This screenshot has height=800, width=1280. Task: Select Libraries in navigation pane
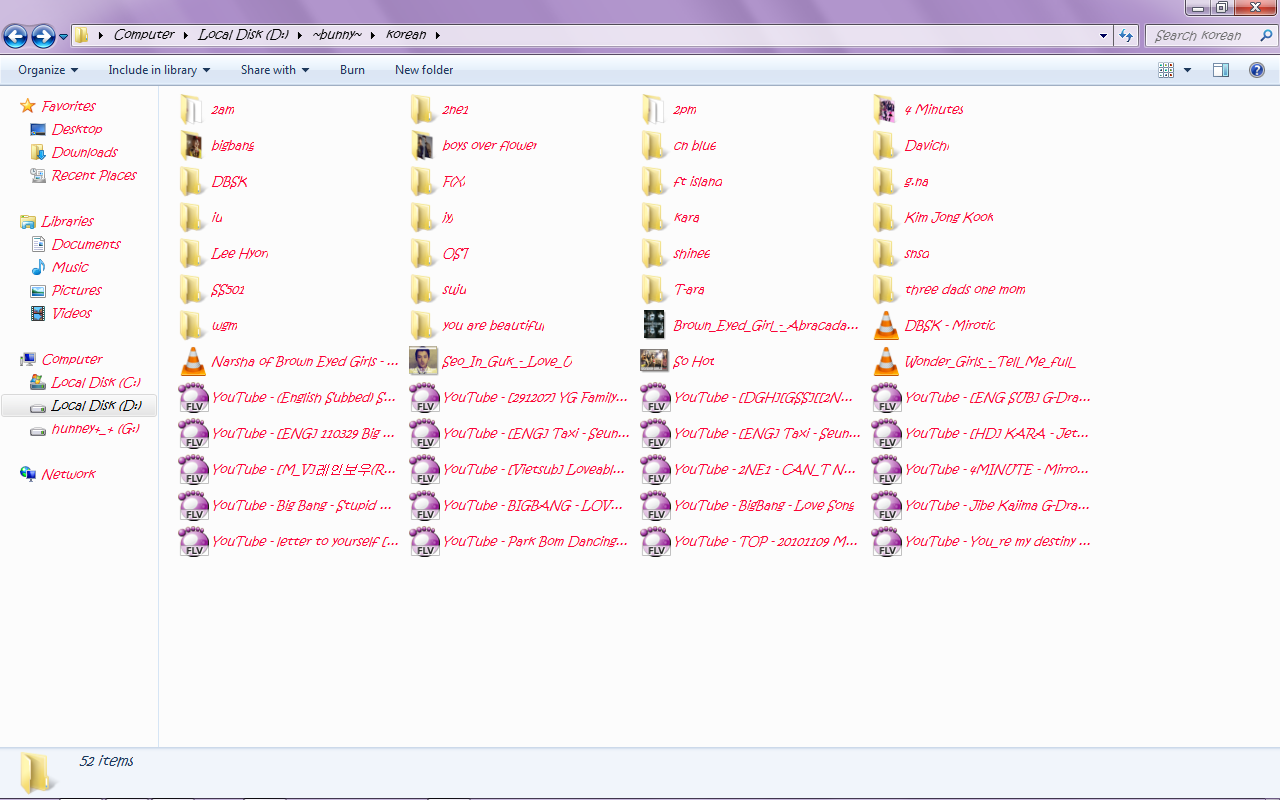(68, 221)
